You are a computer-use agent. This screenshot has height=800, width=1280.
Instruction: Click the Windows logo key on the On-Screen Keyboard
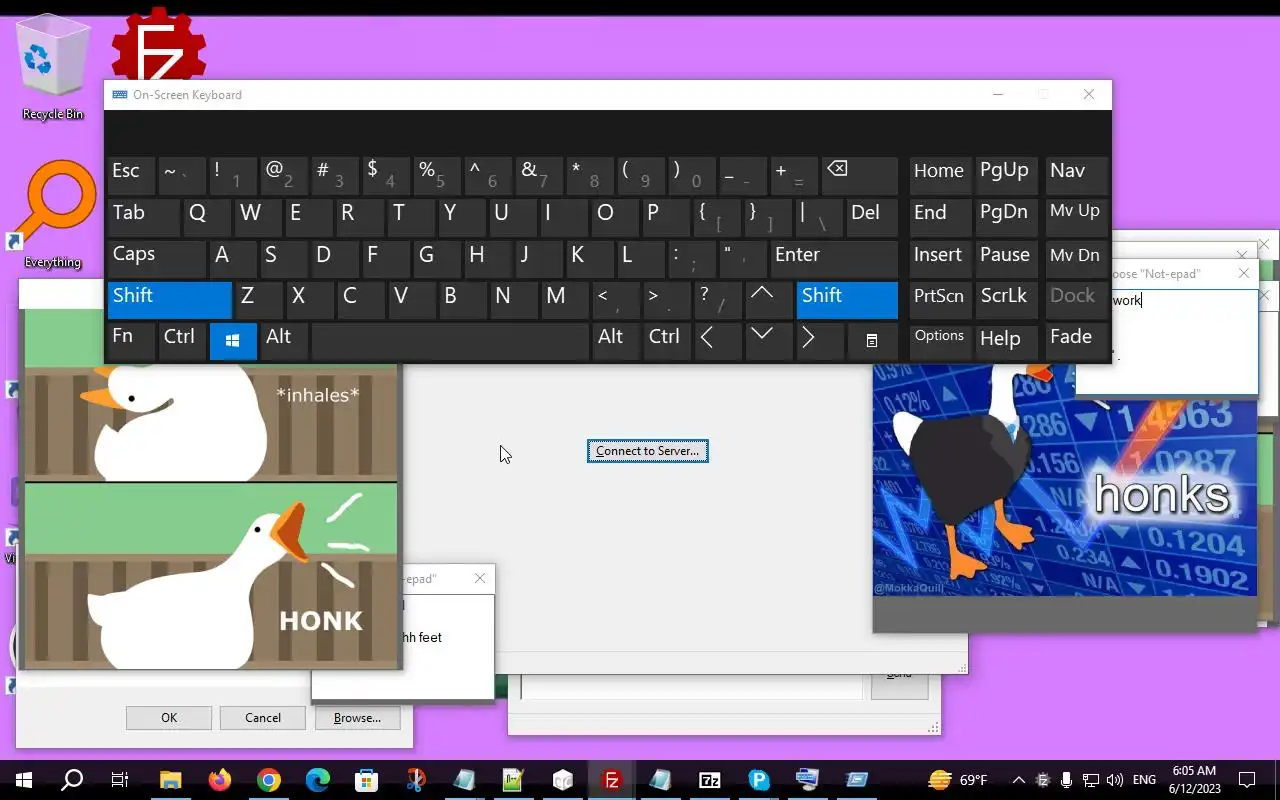point(233,341)
